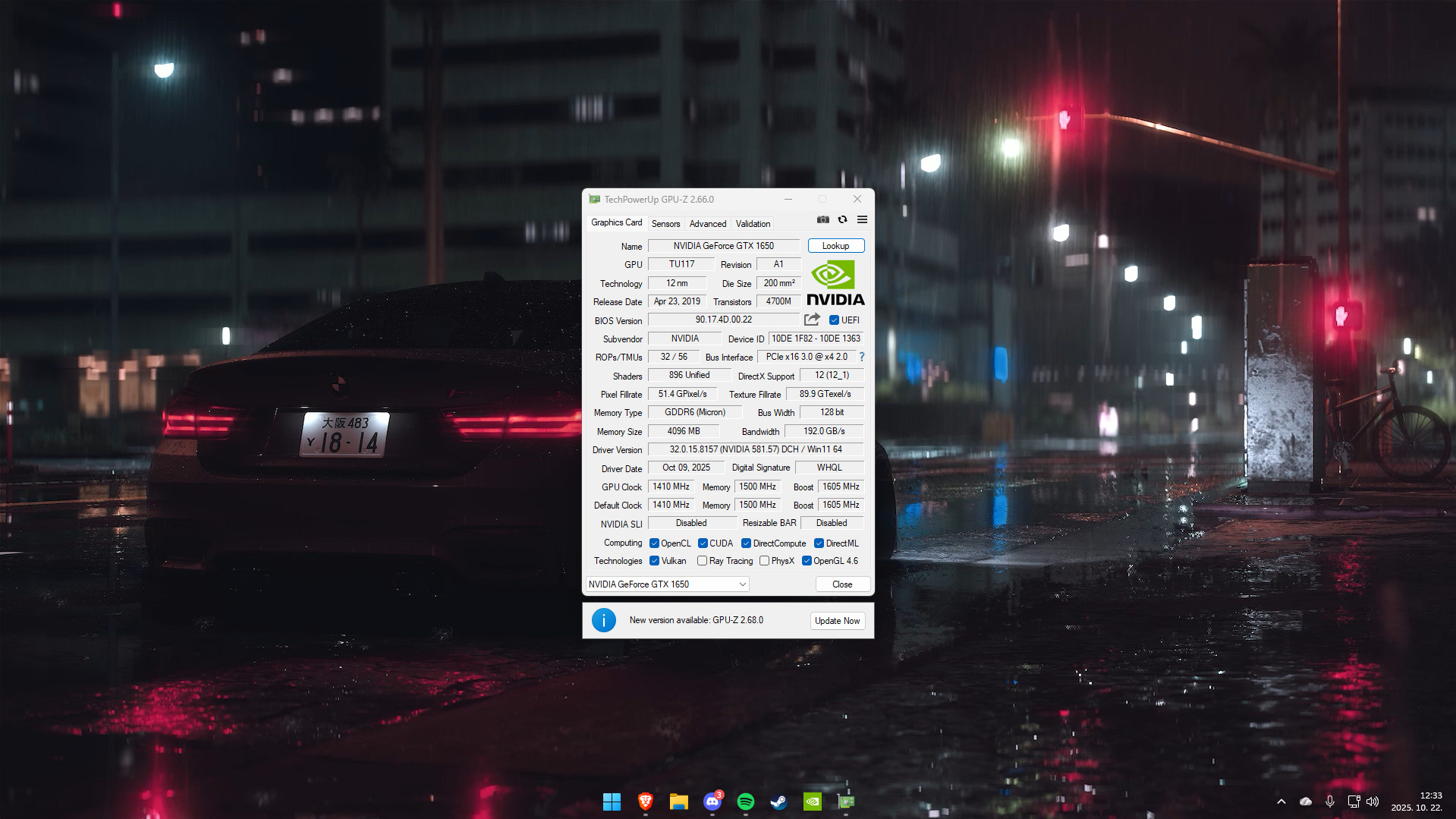Click the Subvendor value NVIDIA

(x=684, y=339)
